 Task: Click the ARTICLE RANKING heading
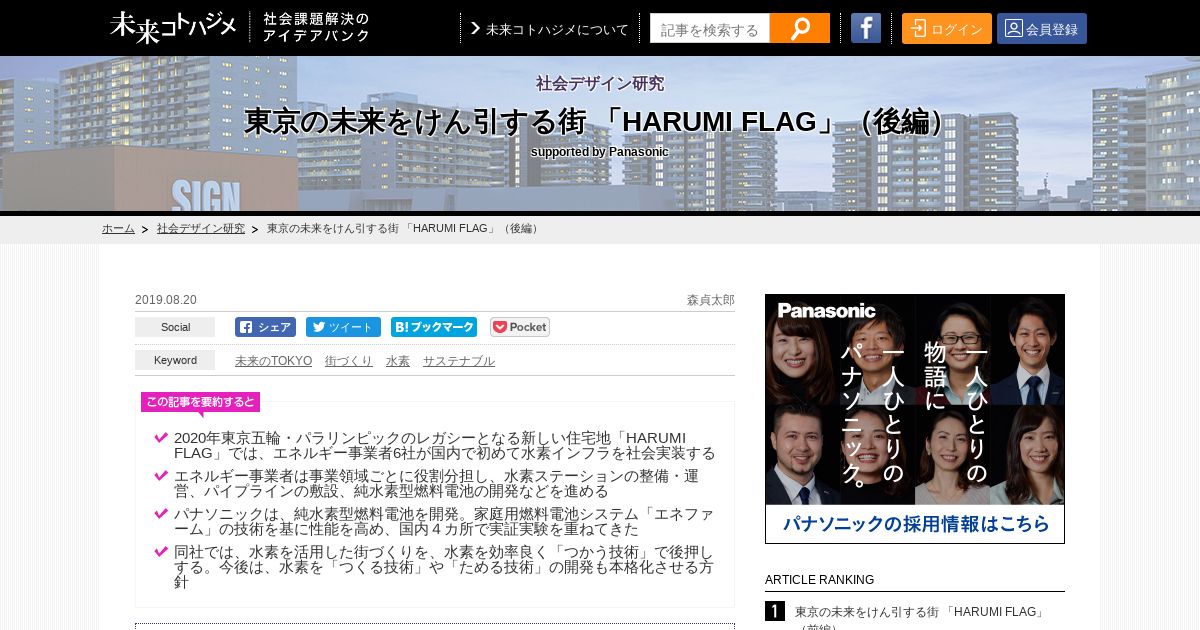[820, 580]
